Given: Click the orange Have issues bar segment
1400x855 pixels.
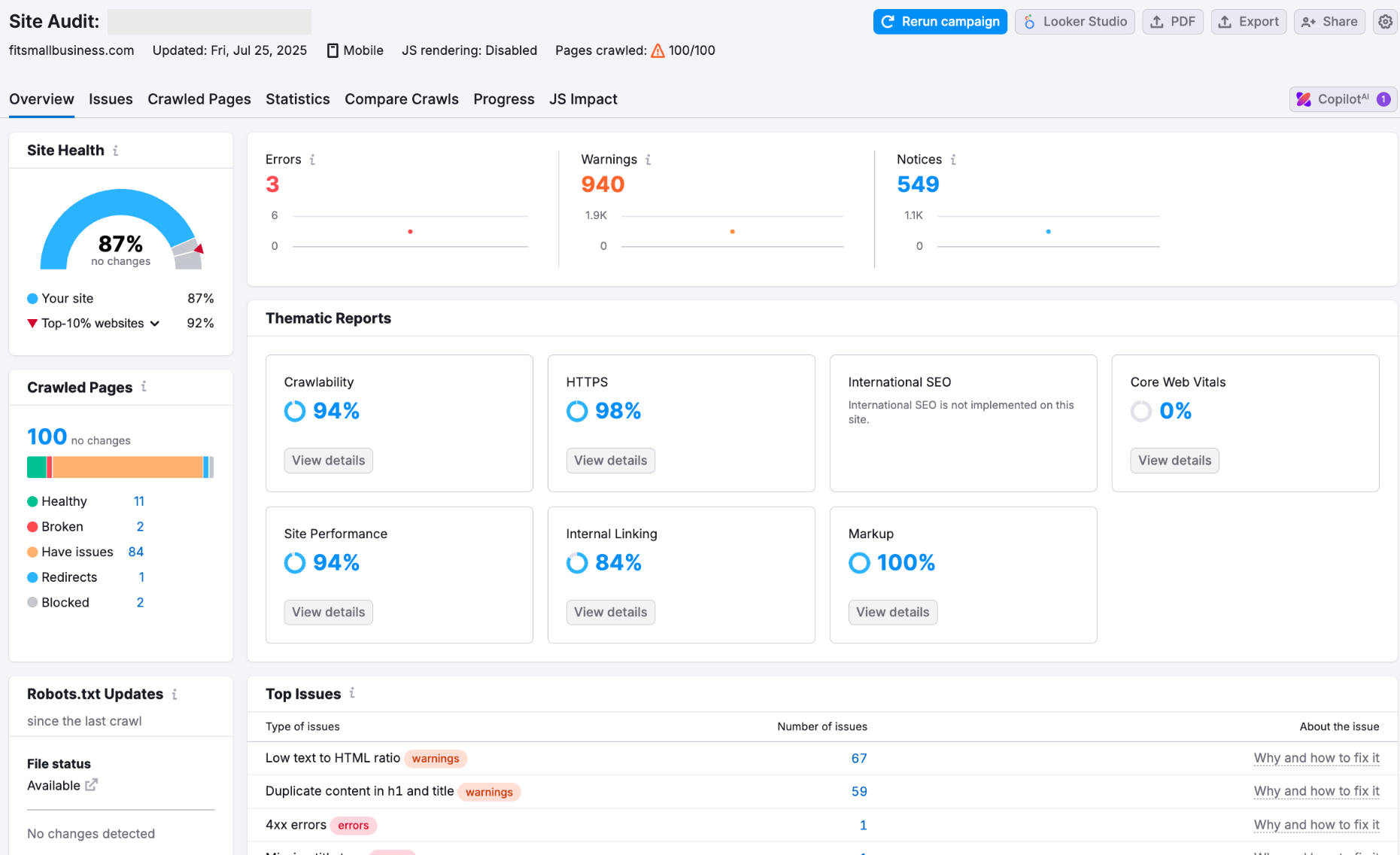Looking at the screenshot, I should pos(128,467).
